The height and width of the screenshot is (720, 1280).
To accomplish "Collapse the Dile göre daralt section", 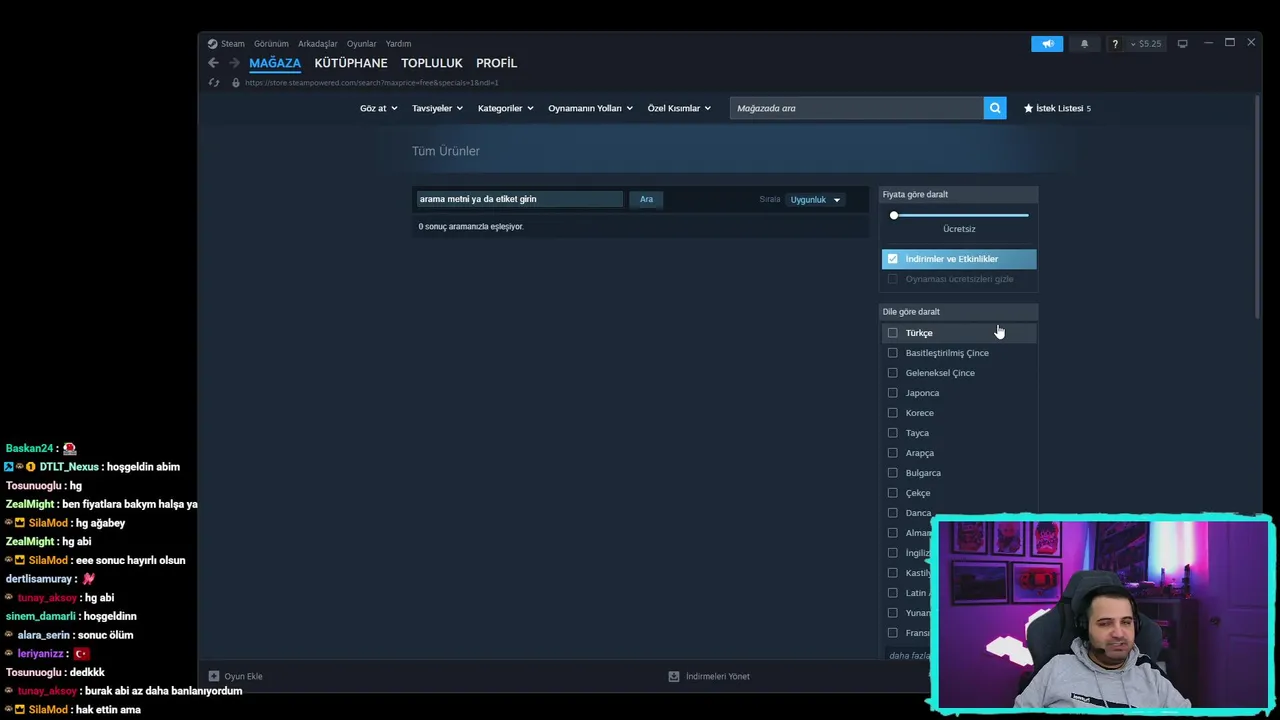I will pos(958,312).
